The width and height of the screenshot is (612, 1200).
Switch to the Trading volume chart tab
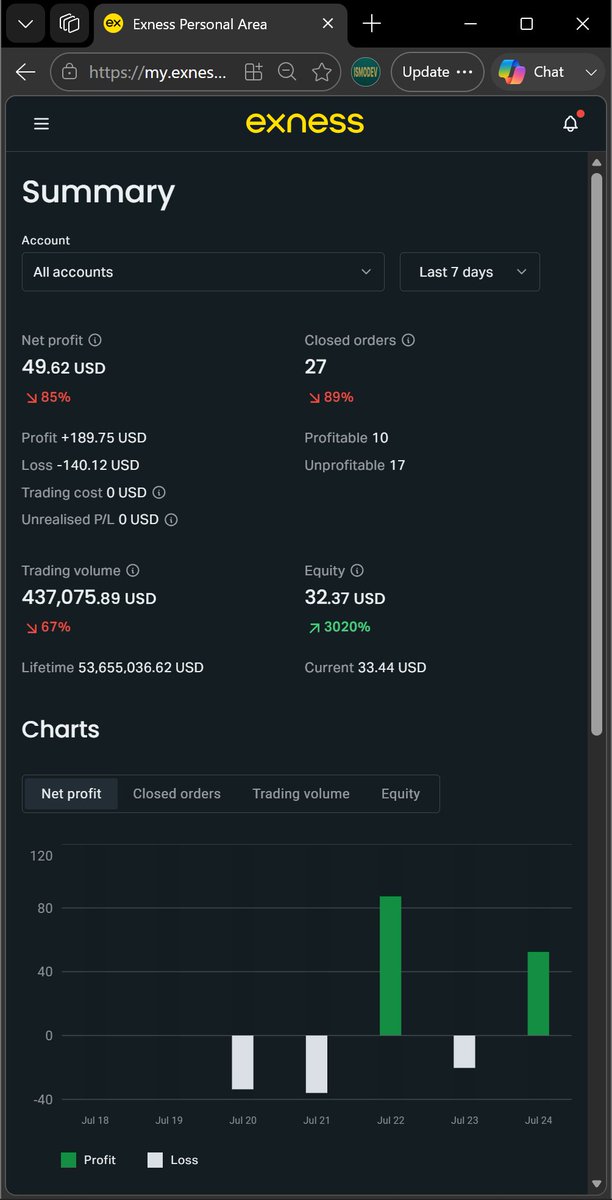301,793
